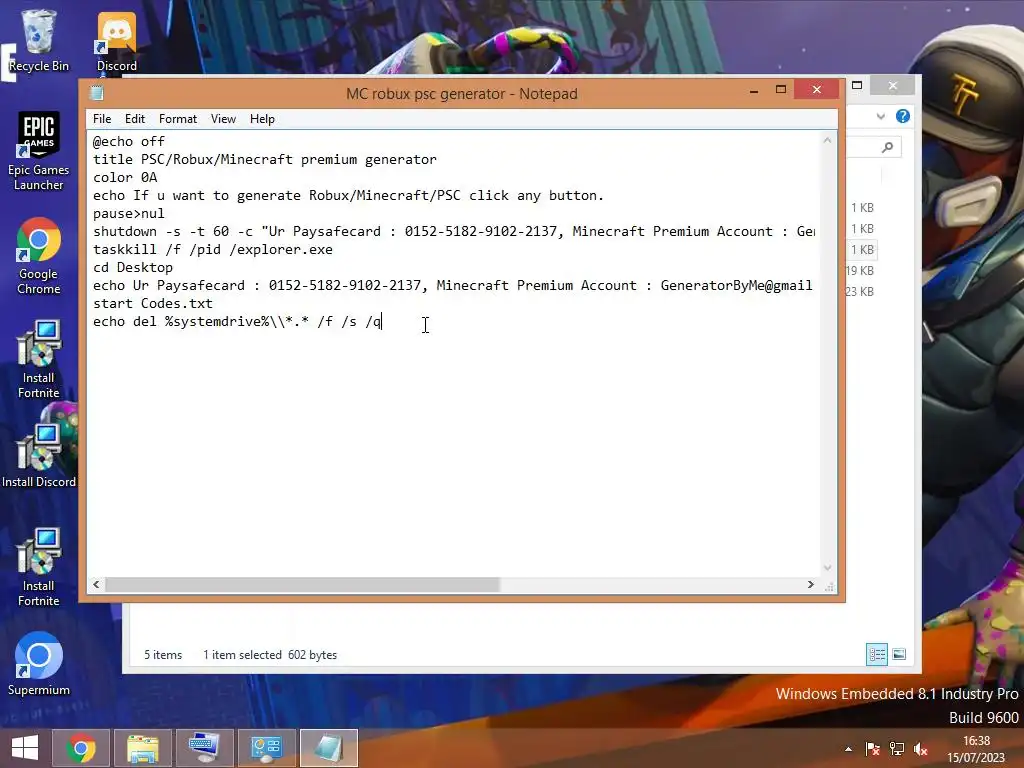Select the Explorer file row showing 23 KB

(860, 291)
